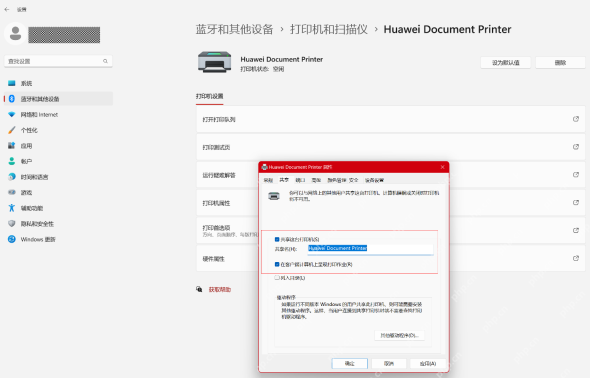Close the Huawei Document Printer properties dialog
590x378 pixels.
(442, 167)
